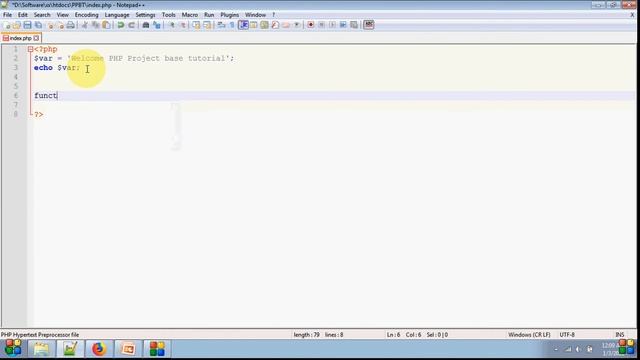640x360 pixels.
Task: Open the PowerPoint taskbar icon
Action: 128,349
